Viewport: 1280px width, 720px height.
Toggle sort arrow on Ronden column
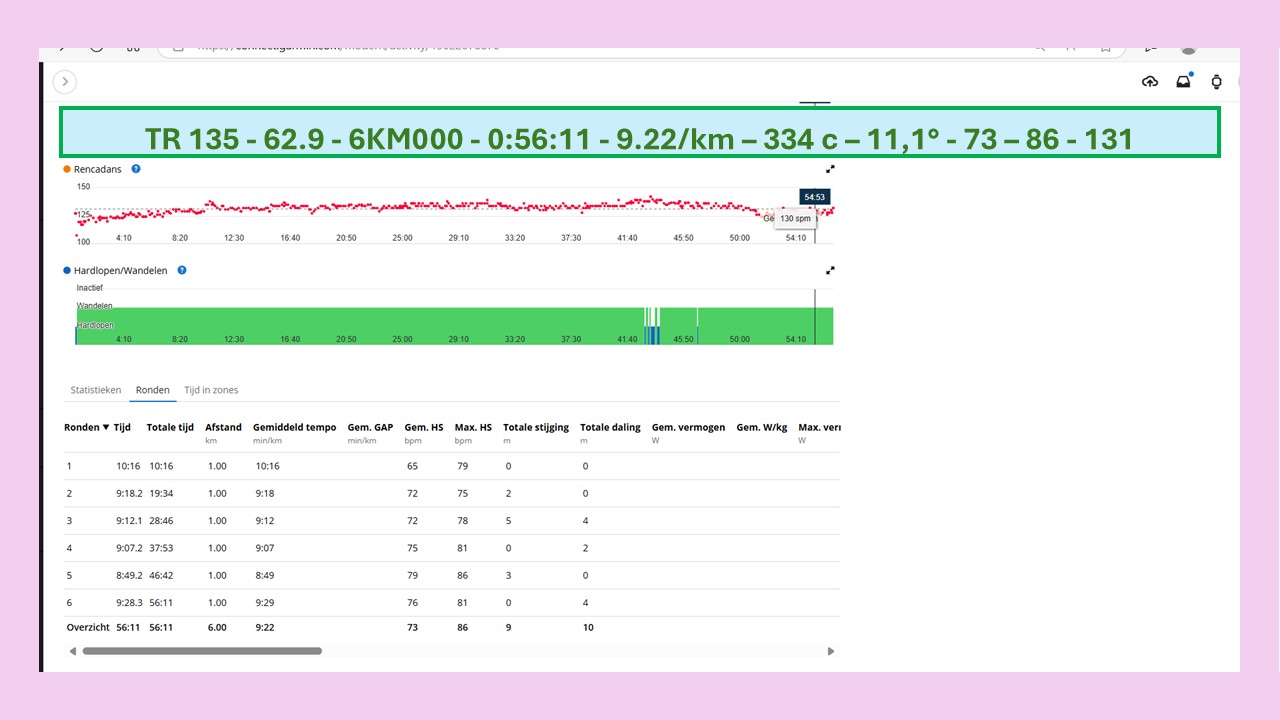[x=106, y=427]
